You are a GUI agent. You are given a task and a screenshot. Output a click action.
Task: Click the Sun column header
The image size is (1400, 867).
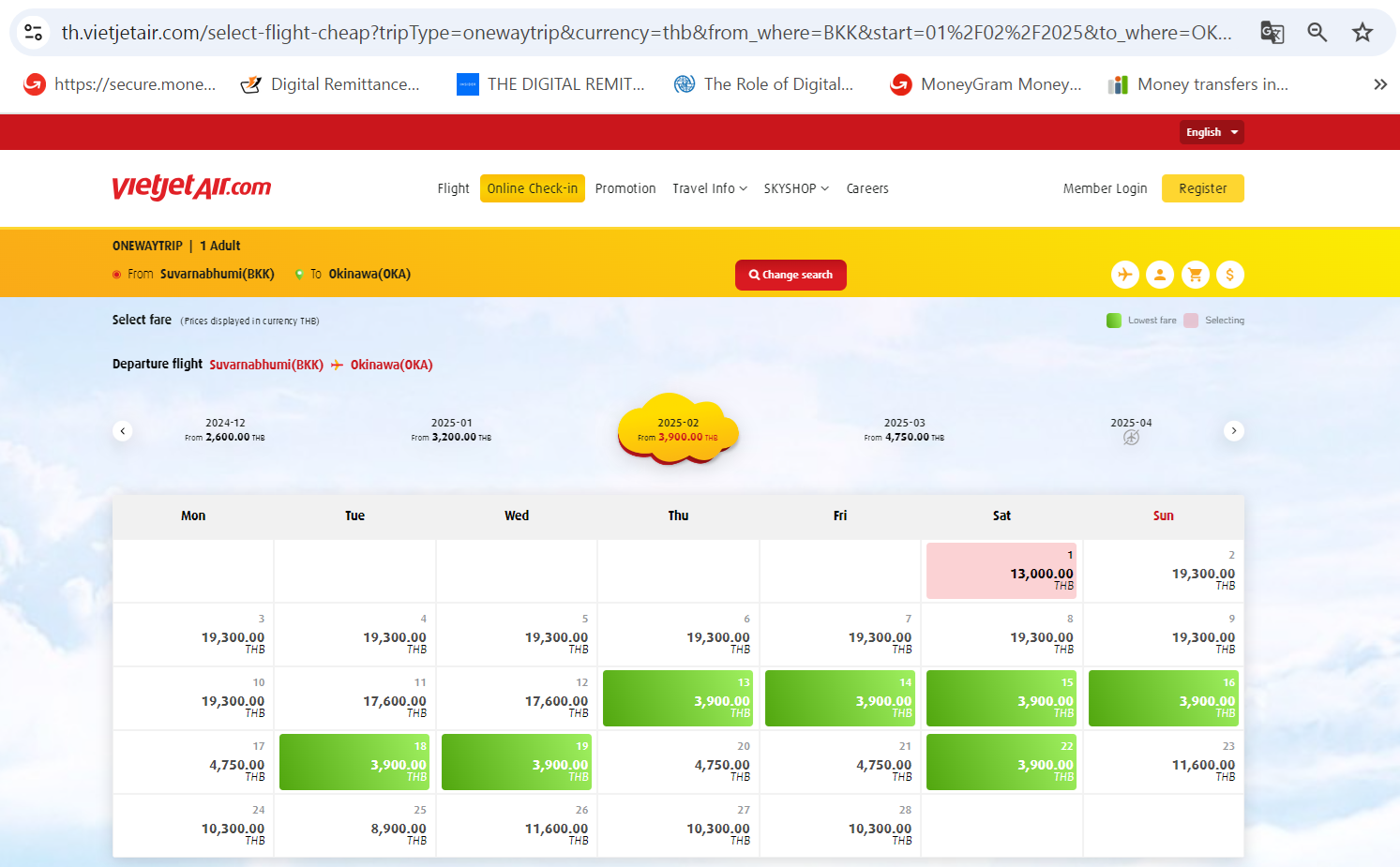pyautogui.click(x=1164, y=516)
